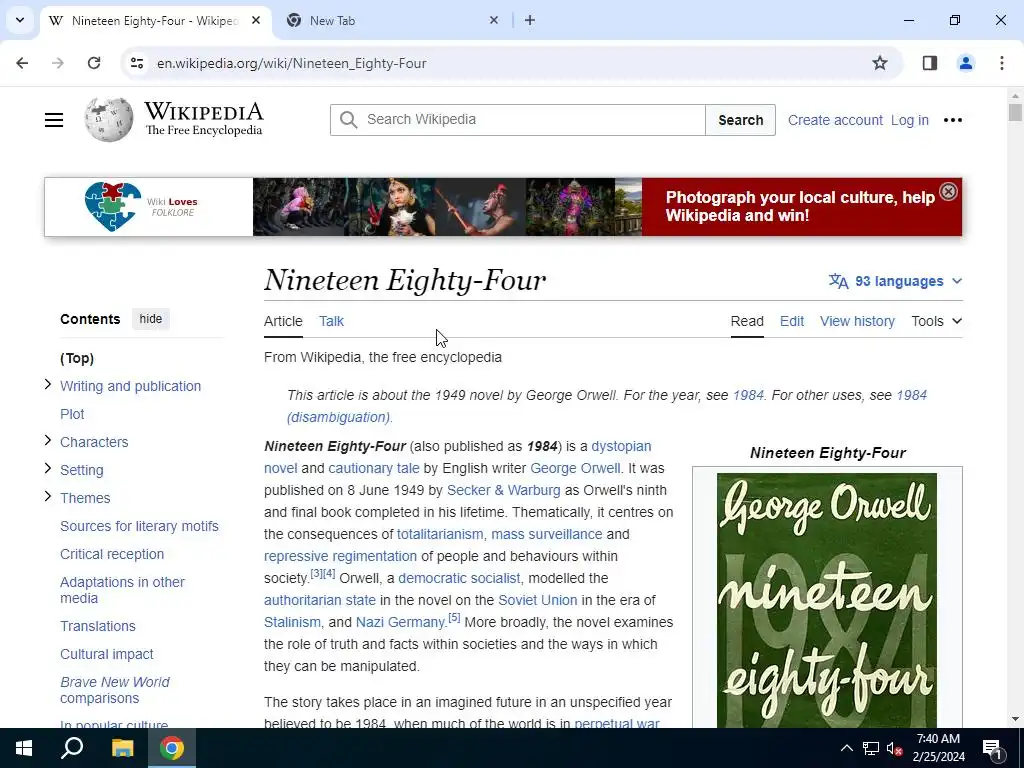The height and width of the screenshot is (768, 1024).
Task: Open File Explorer from taskbar
Action: click(122, 748)
